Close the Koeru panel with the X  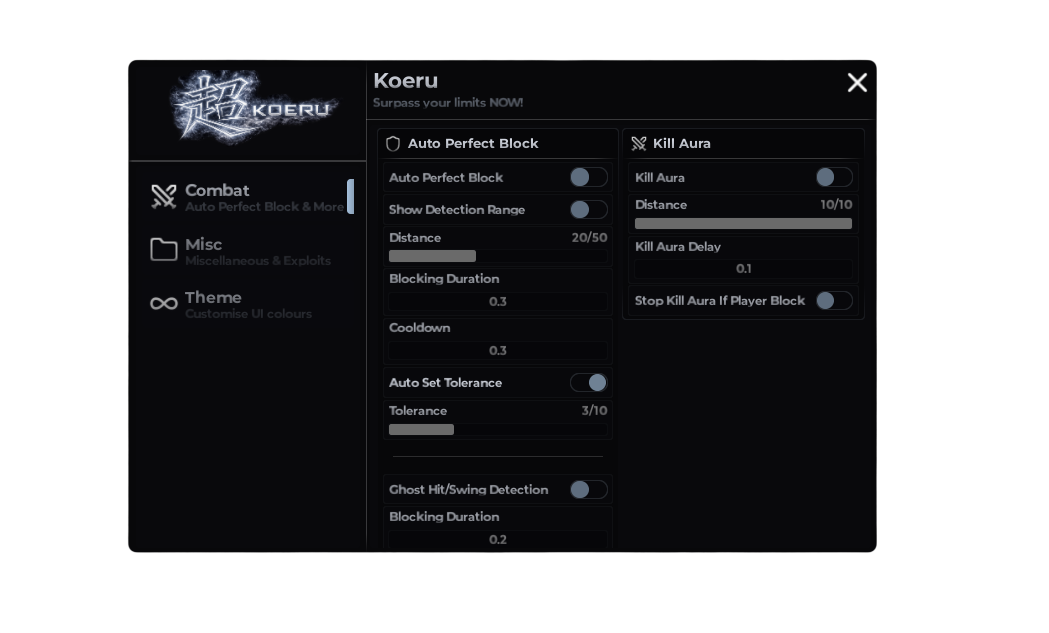point(857,83)
